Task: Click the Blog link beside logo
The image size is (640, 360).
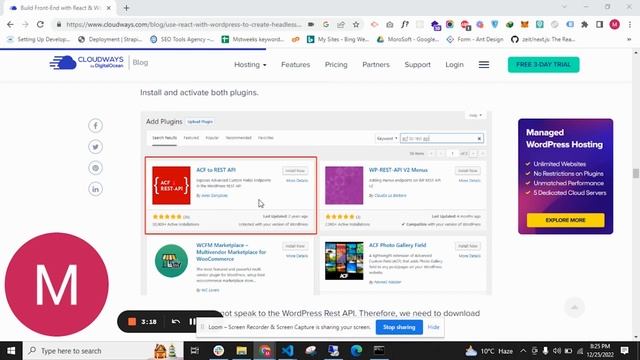Action: (x=140, y=62)
